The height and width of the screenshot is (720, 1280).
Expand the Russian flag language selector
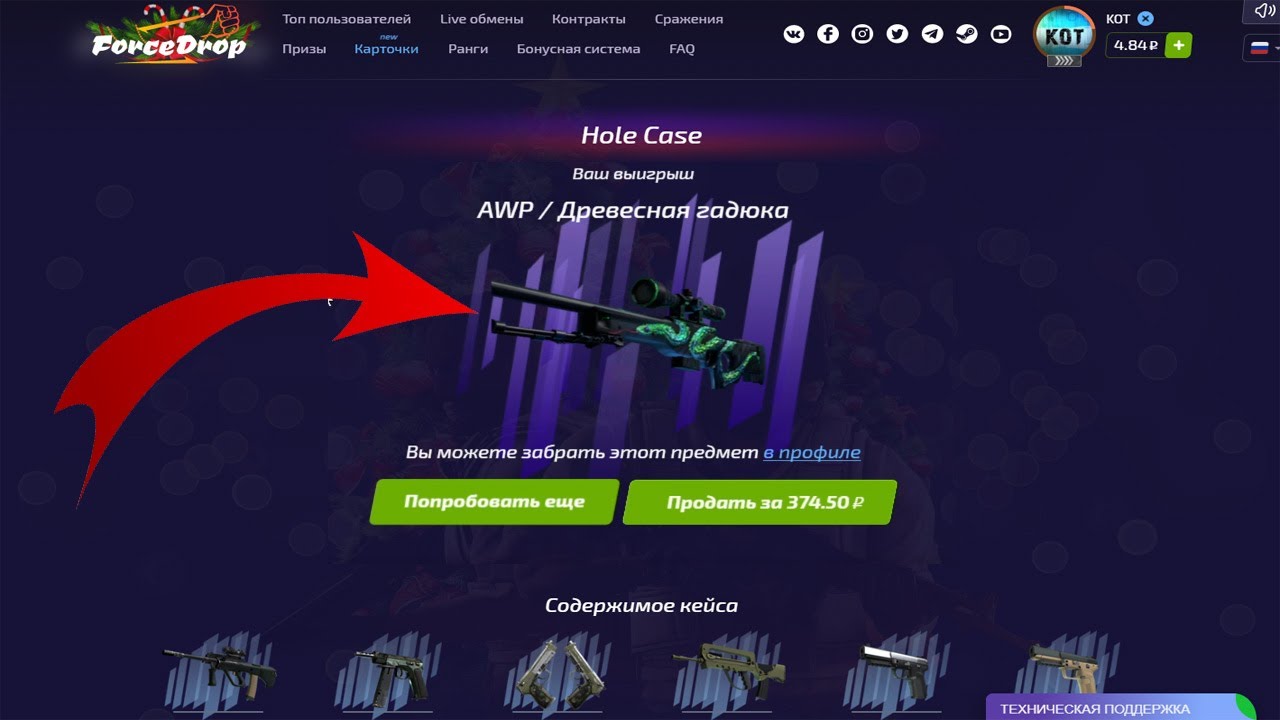pos(1262,47)
